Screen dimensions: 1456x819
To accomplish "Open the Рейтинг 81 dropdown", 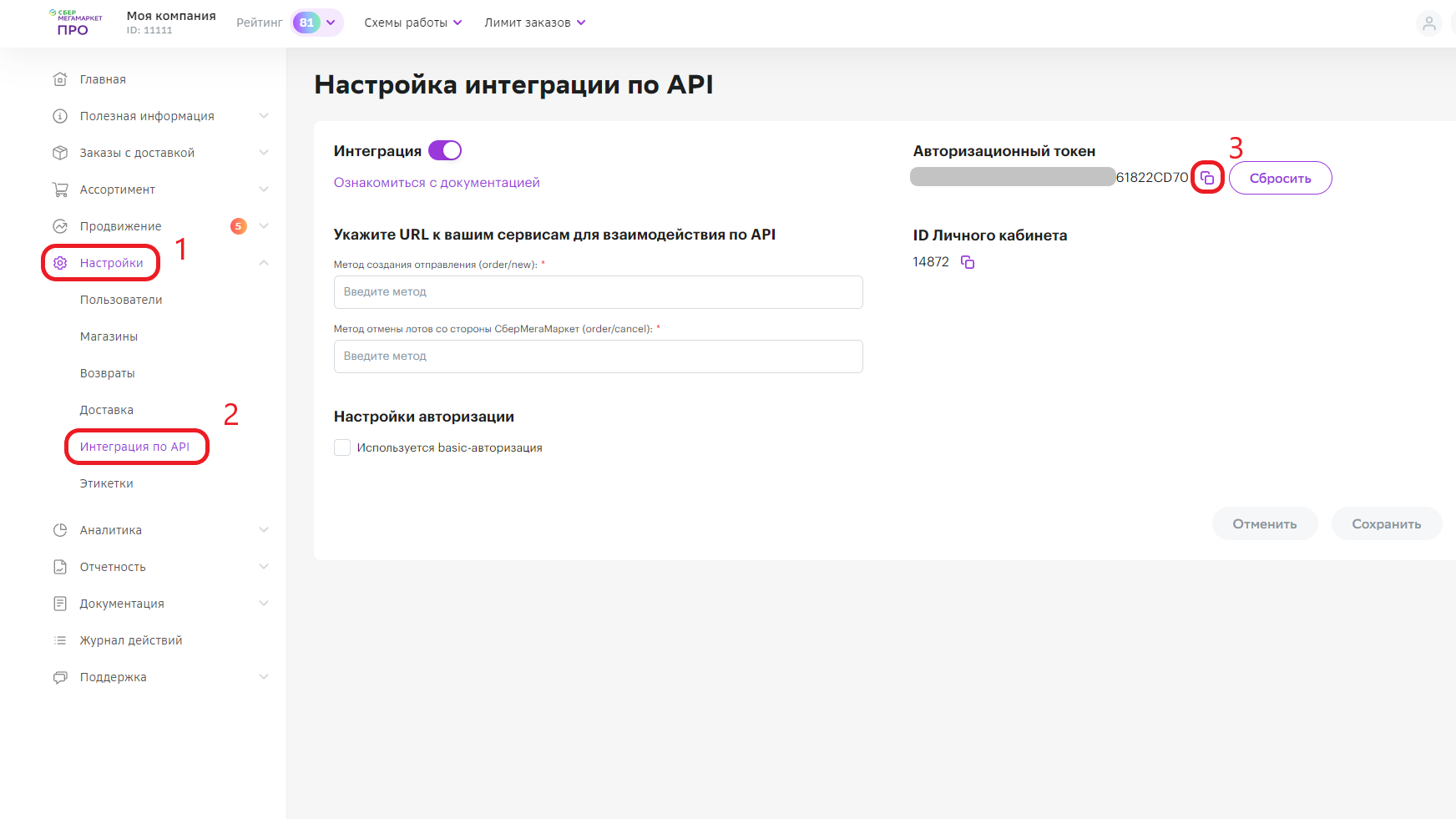I will click(317, 23).
